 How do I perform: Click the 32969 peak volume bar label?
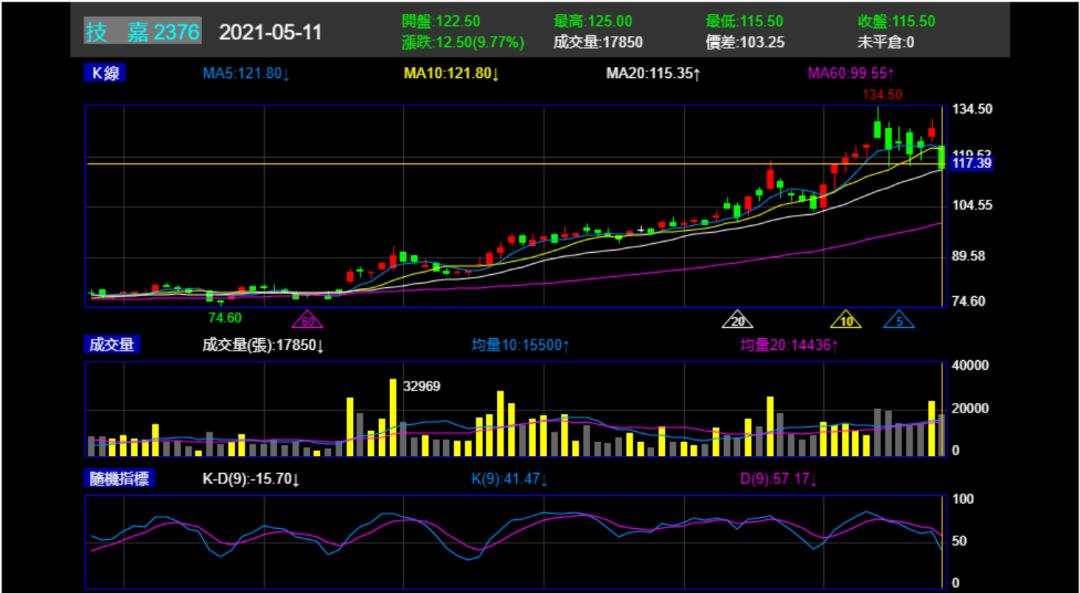(421, 385)
